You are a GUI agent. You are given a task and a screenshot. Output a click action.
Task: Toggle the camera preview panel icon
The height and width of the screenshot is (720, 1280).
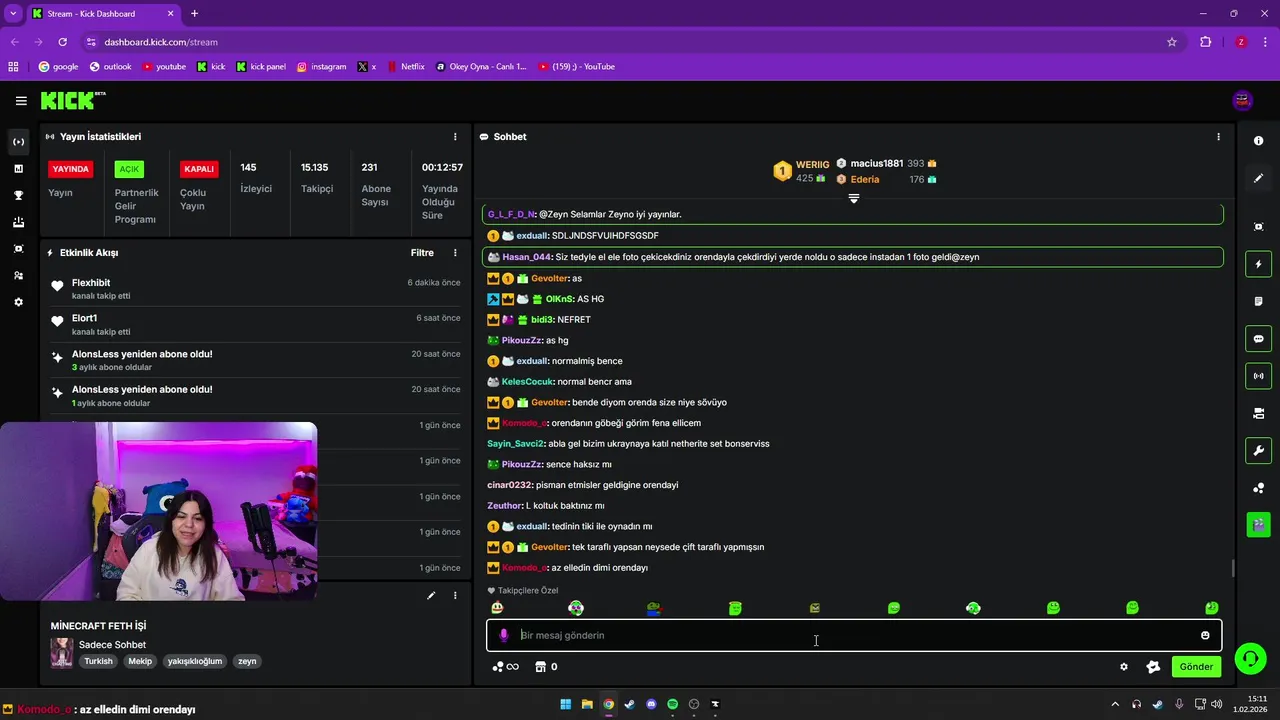[1258, 413]
